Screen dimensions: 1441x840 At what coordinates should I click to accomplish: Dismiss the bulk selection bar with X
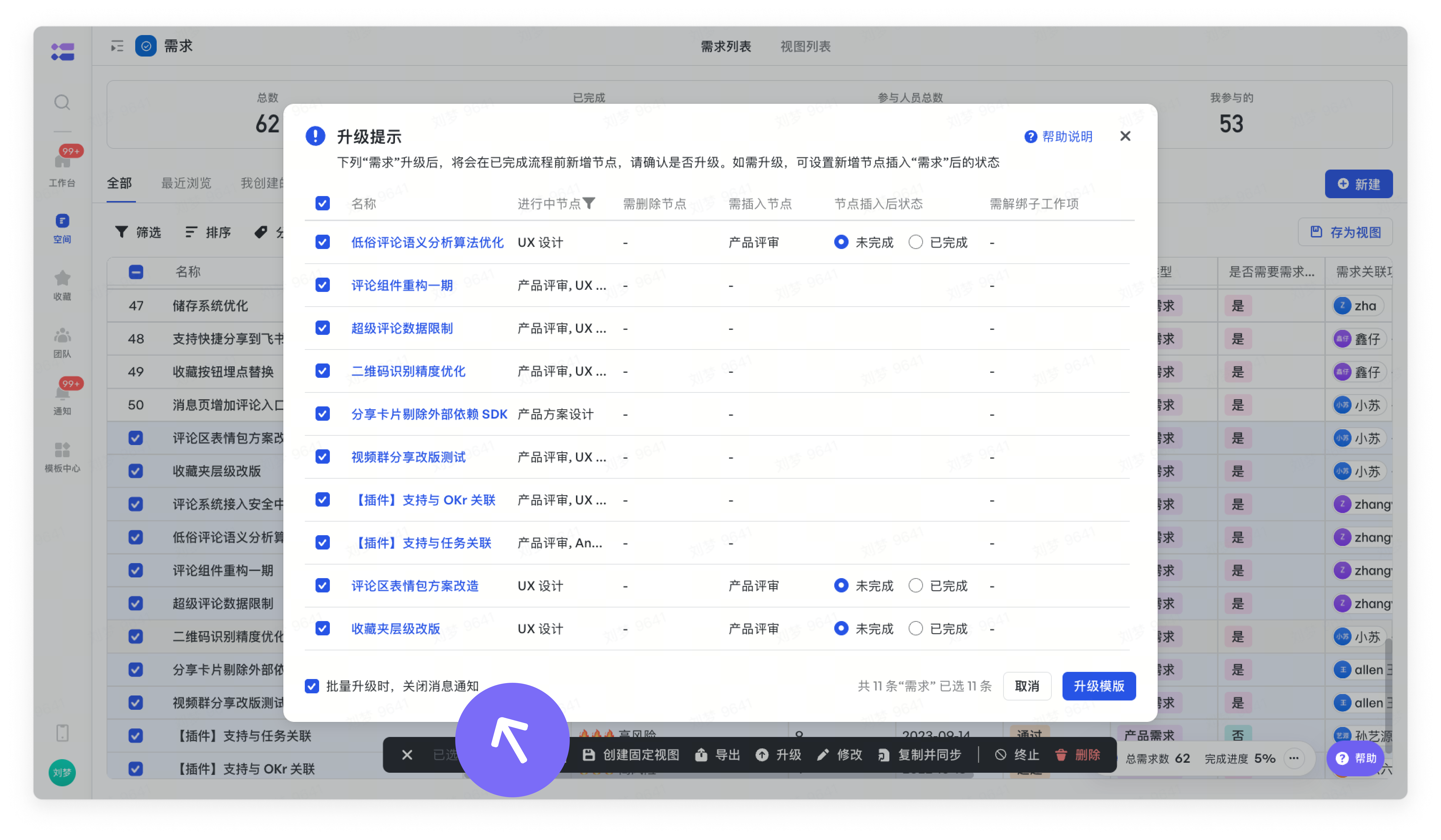(x=407, y=755)
